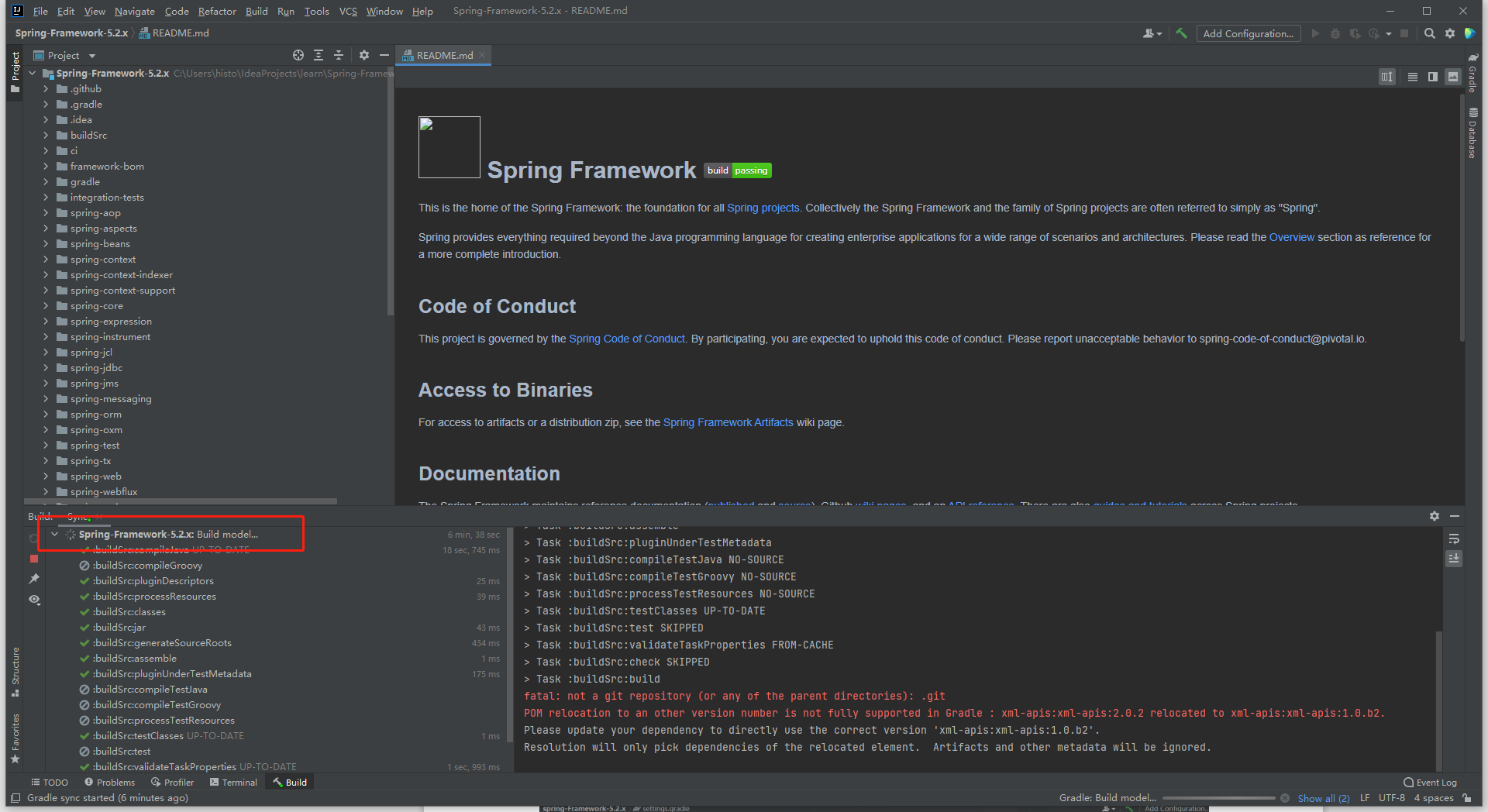Click Show all (2) background tasks link
The height and width of the screenshot is (812, 1488).
(1323, 798)
